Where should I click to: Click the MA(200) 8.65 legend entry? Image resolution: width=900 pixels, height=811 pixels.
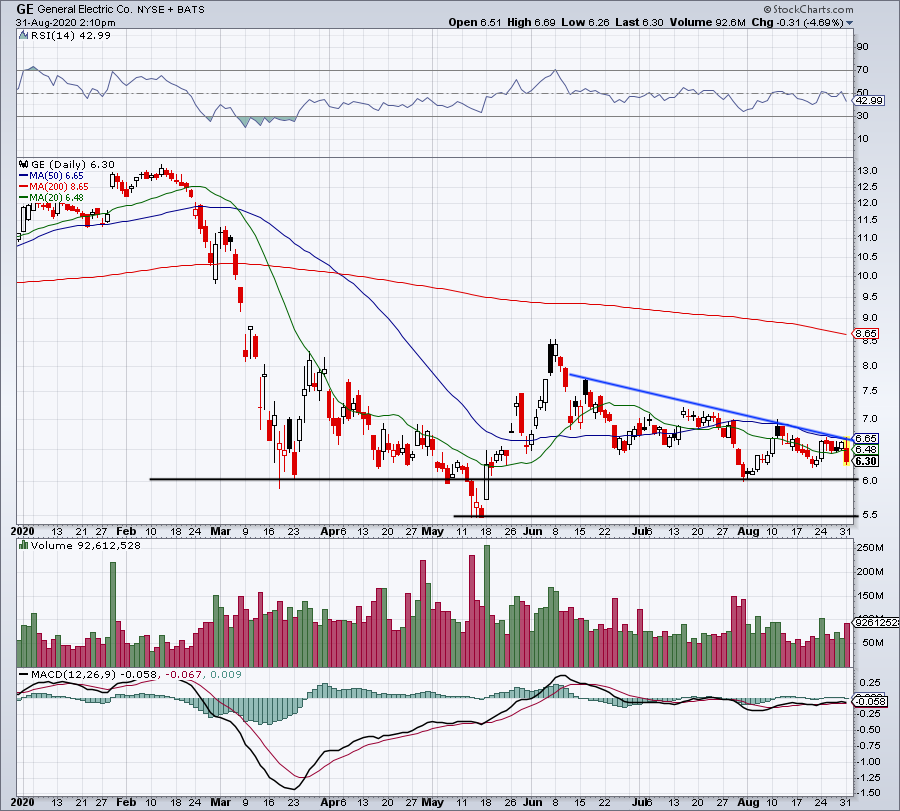[59, 187]
